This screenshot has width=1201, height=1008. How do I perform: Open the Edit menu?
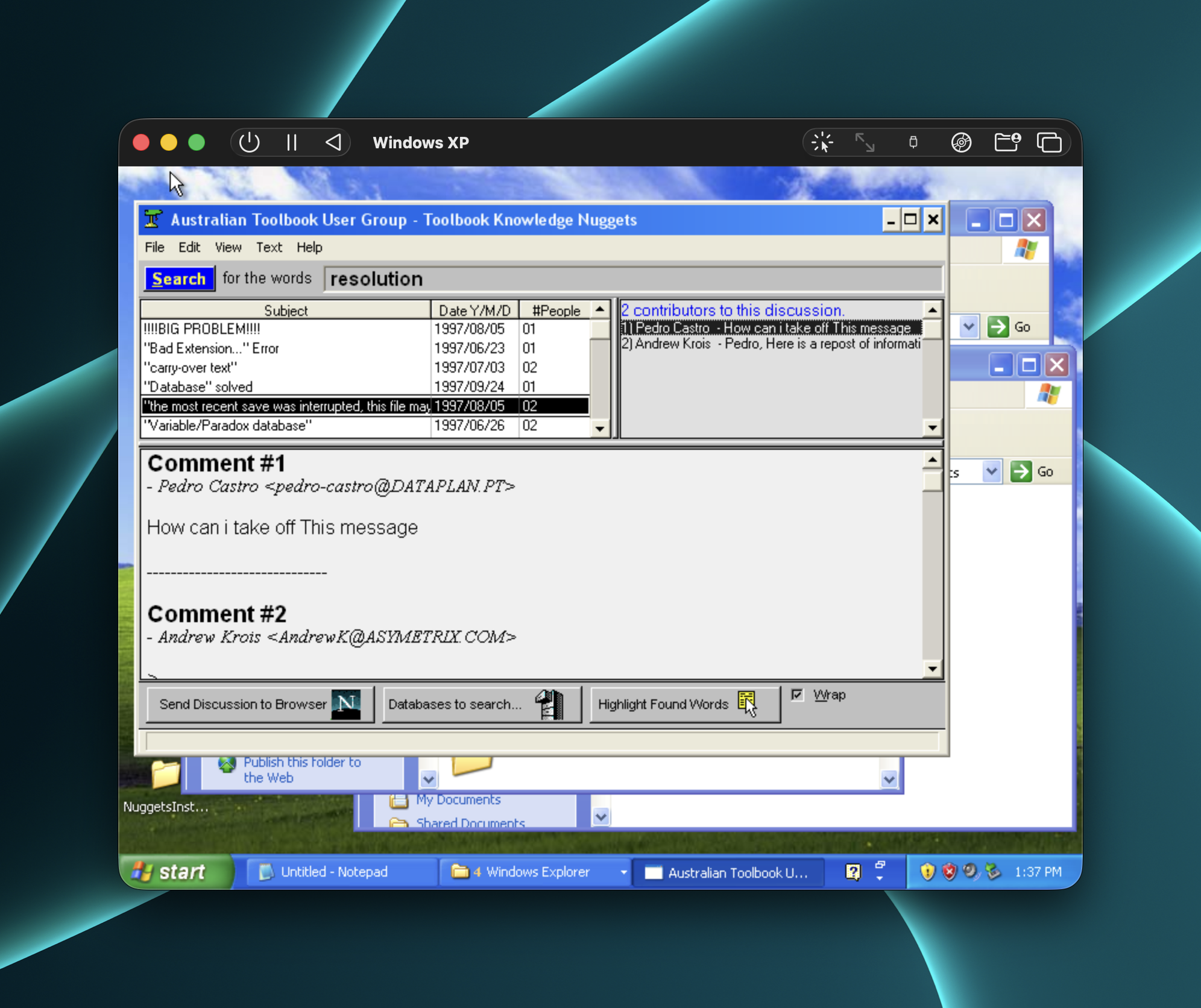189,247
